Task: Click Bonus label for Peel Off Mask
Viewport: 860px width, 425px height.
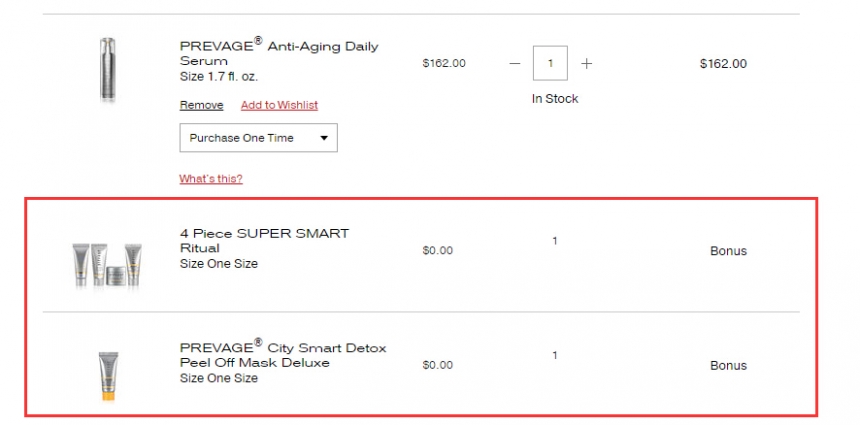Action: 728,366
